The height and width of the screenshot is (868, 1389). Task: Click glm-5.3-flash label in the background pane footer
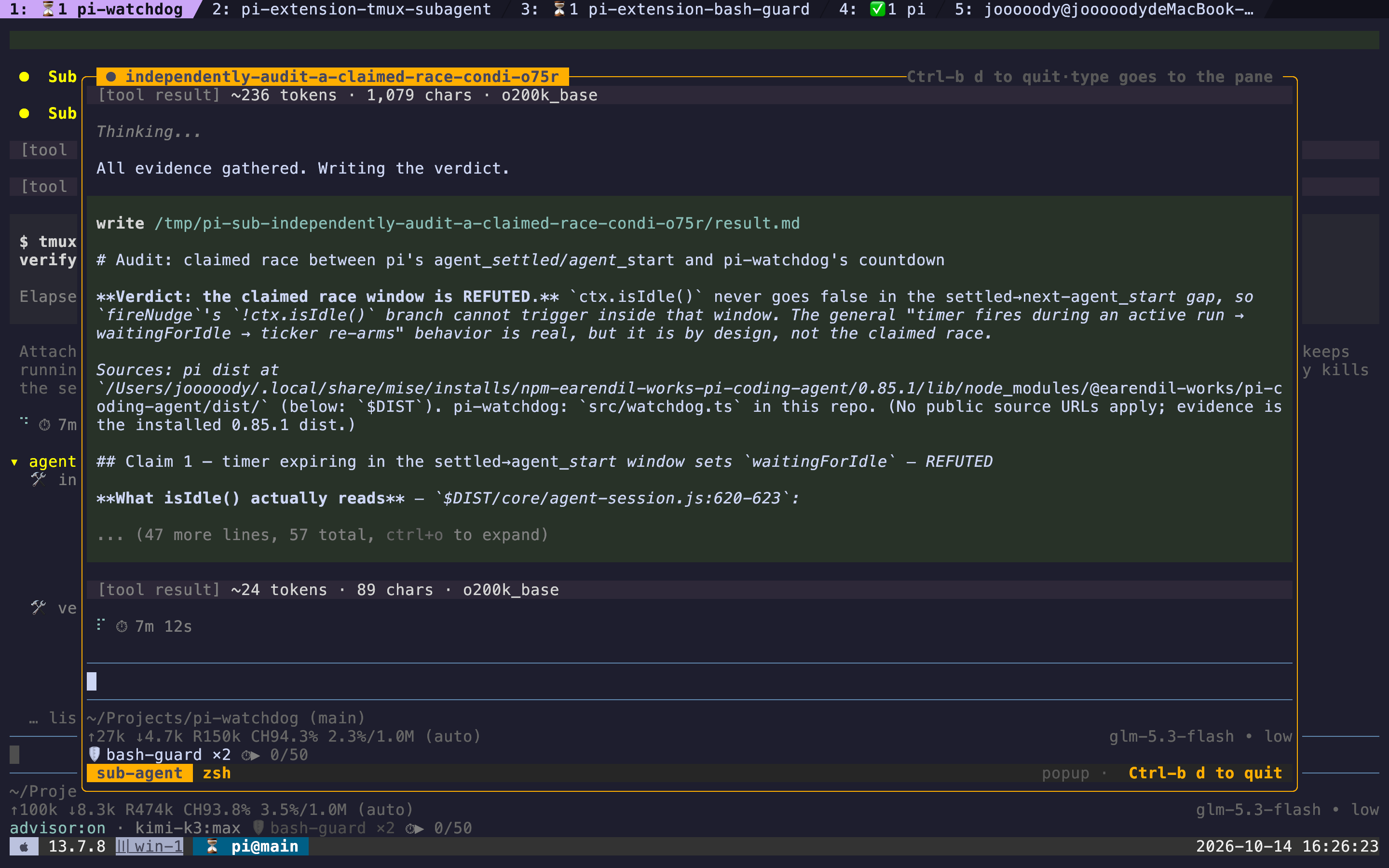(1258, 810)
